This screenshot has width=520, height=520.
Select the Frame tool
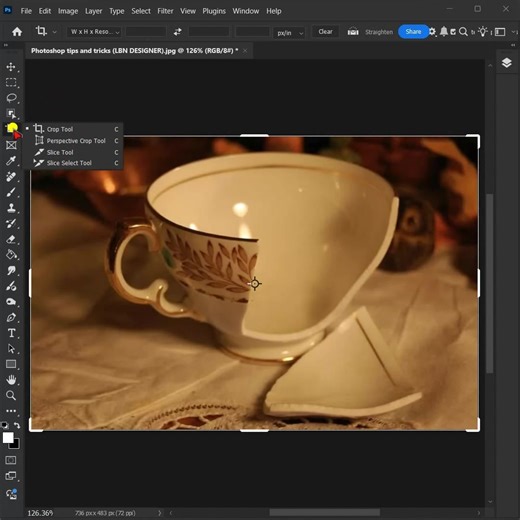point(11,145)
